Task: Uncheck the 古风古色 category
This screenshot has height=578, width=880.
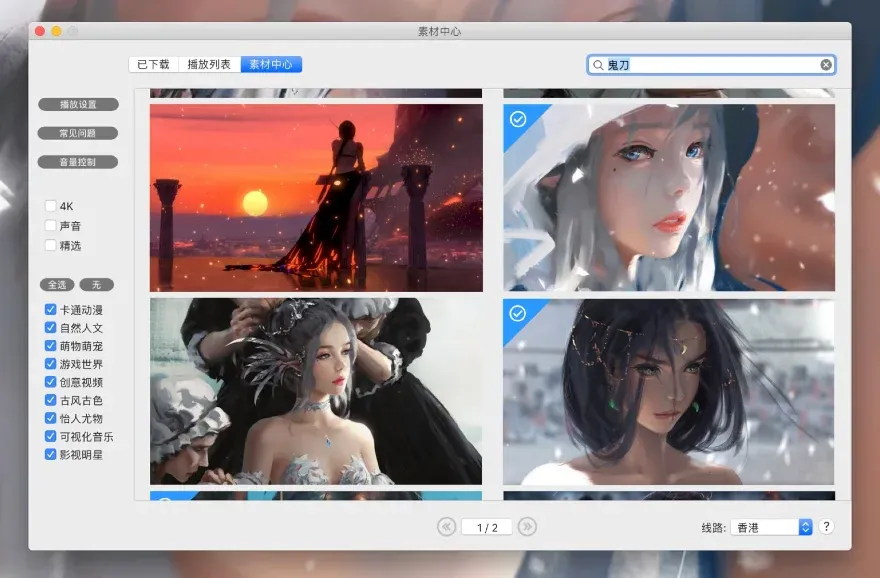Action: point(51,400)
